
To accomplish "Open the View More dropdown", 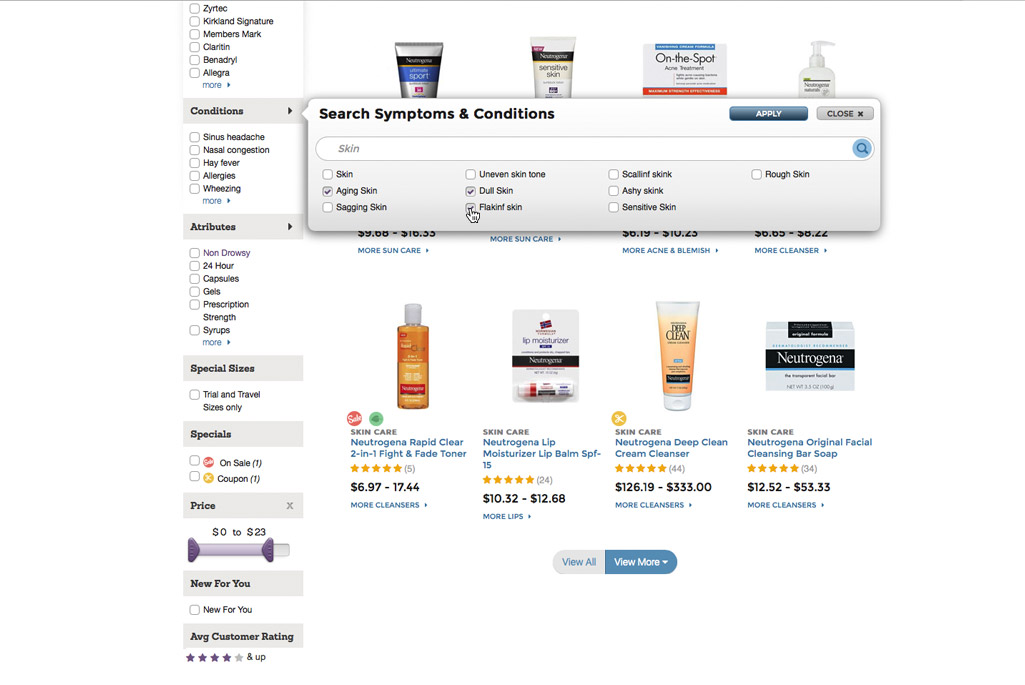I will [641, 562].
